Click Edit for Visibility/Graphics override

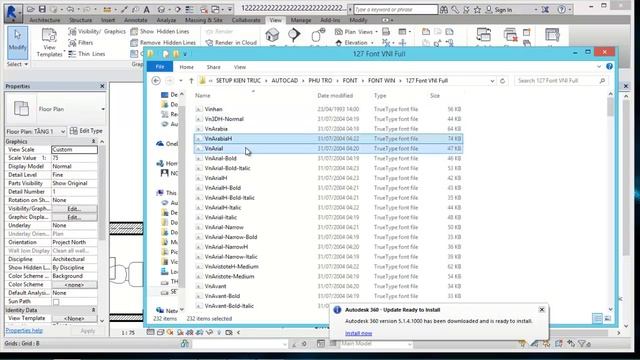click(x=74, y=209)
